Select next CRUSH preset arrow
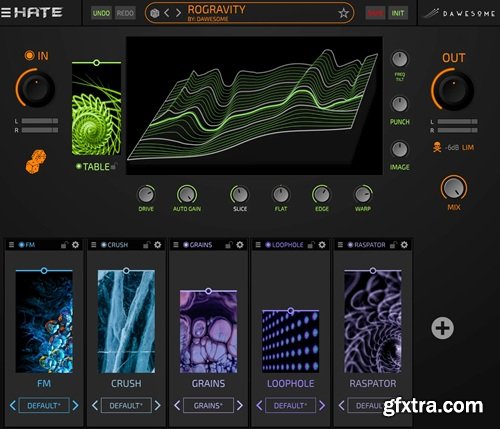The width and height of the screenshot is (500, 429). point(157,406)
